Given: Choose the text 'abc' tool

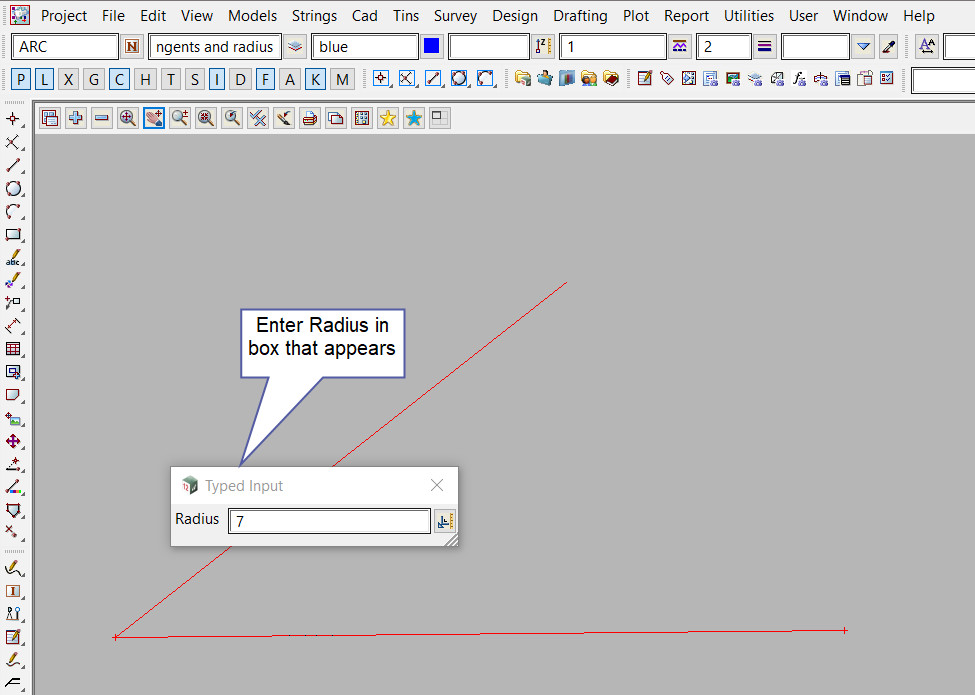Looking at the screenshot, I should 13,258.
